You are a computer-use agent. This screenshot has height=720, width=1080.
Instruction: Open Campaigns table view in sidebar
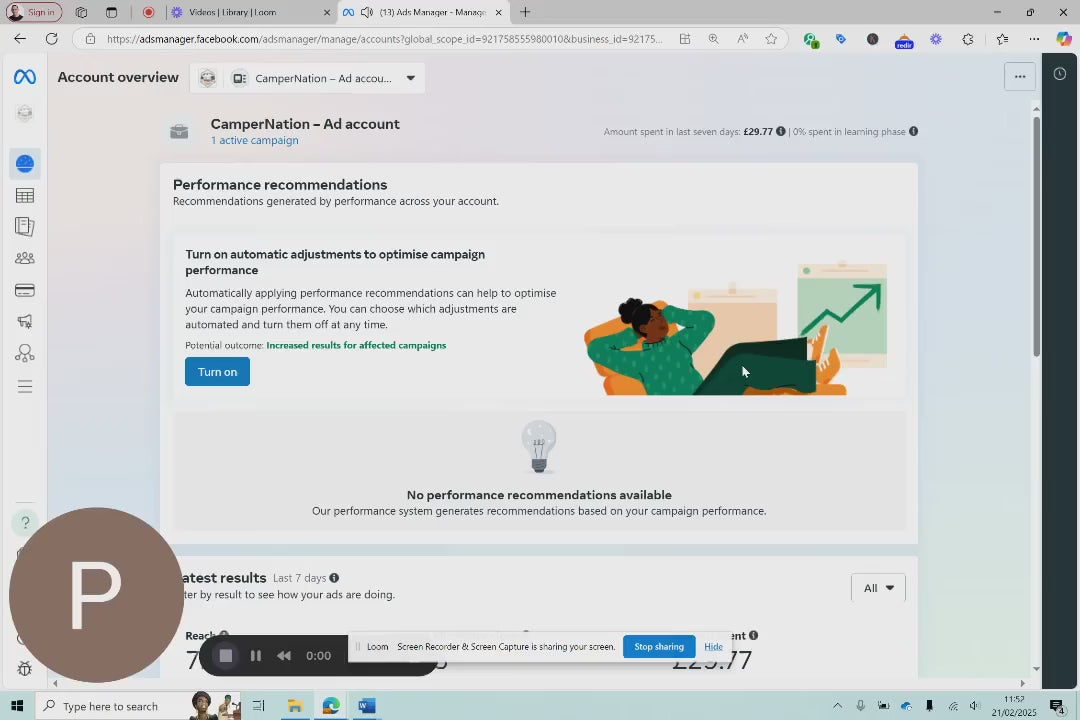[25, 196]
